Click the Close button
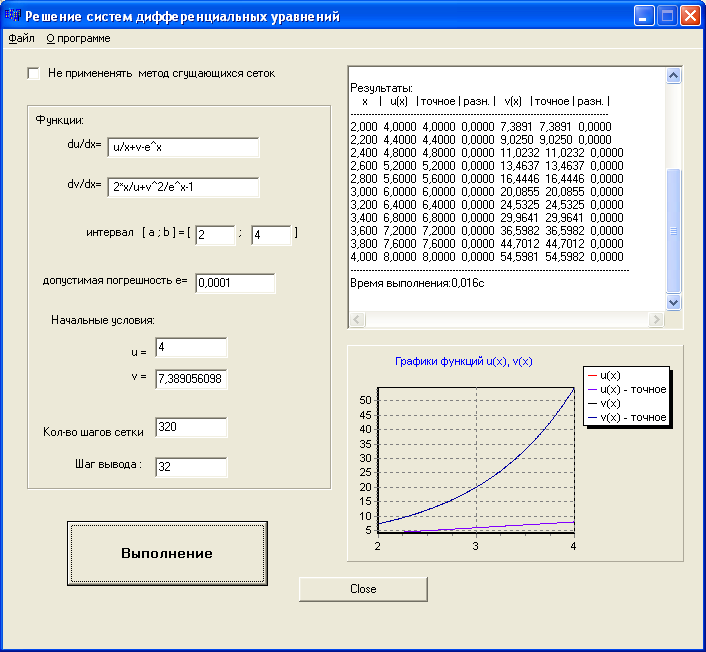This screenshot has height=652, width=706. [363, 589]
